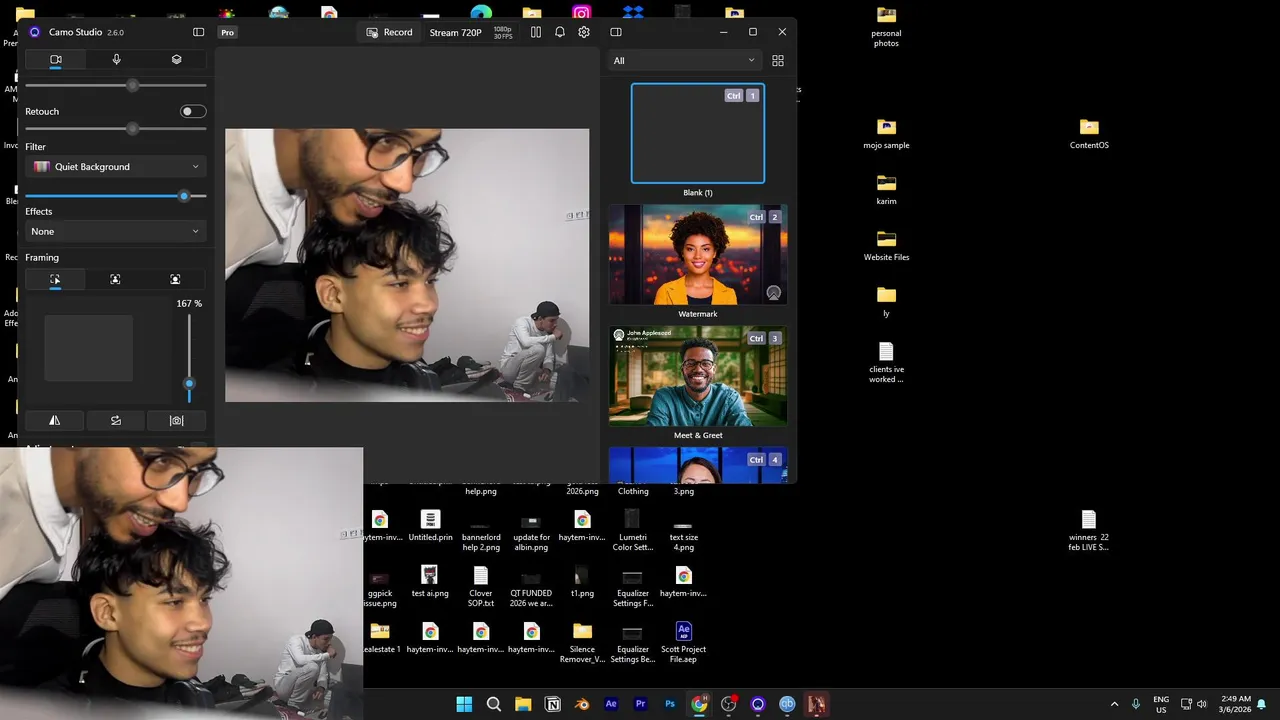Select the Silence Remover folder on desktop
Screen dimensions: 1280x720
click(x=582, y=643)
